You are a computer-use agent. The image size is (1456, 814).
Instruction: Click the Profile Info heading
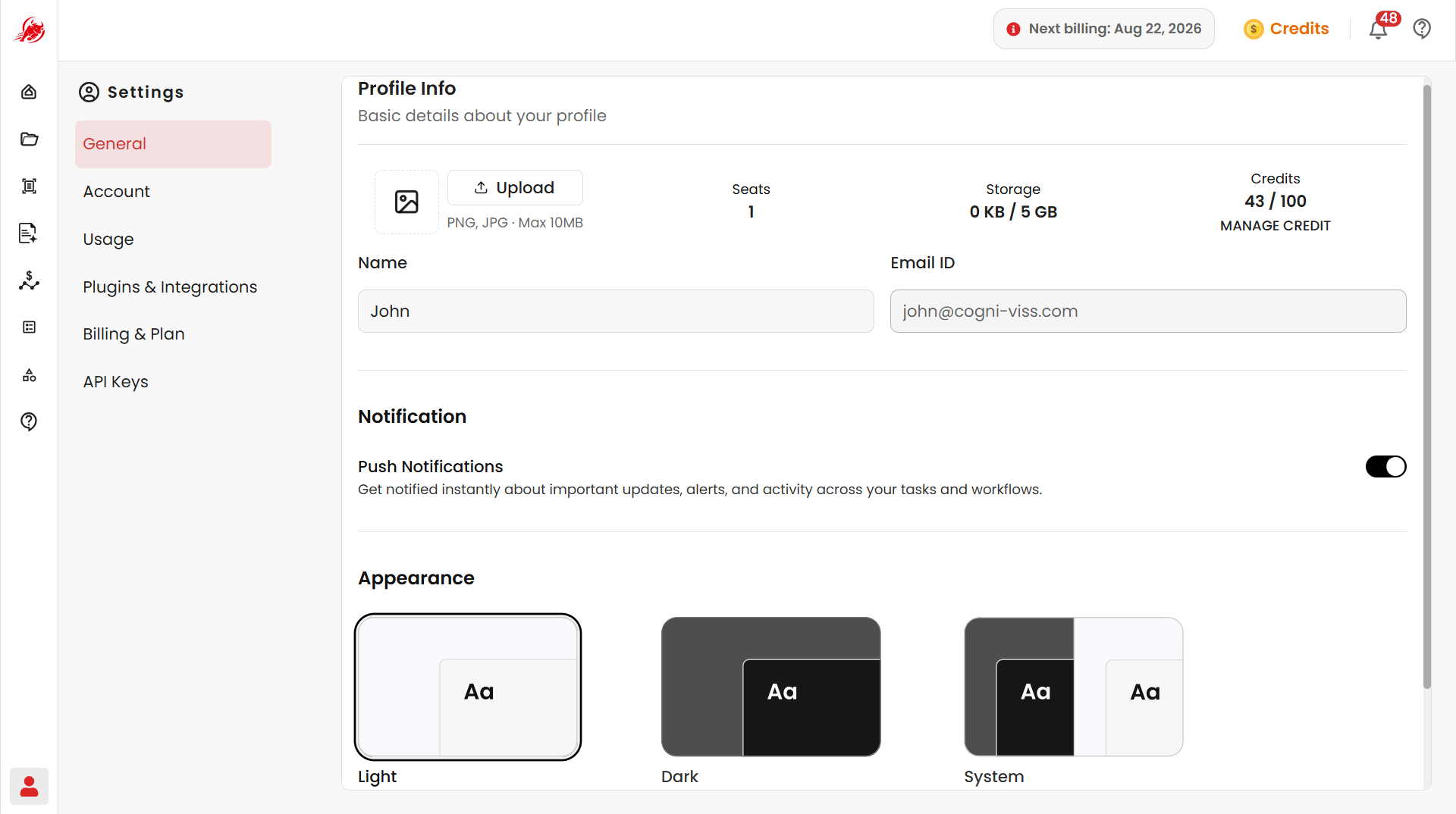406,89
